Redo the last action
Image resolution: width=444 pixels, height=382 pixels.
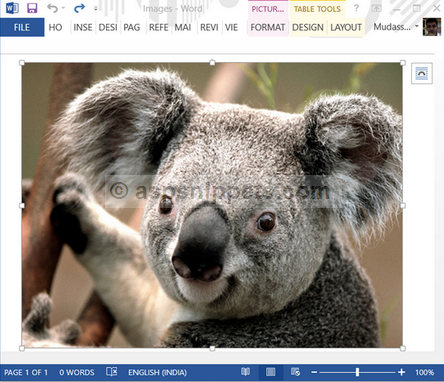79,8
